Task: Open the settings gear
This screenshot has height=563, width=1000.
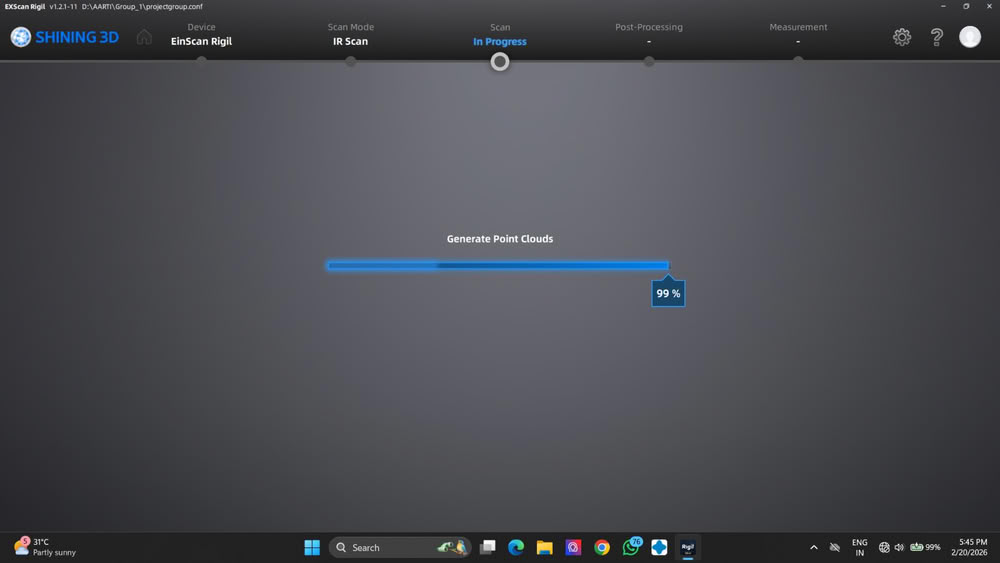Action: click(901, 37)
